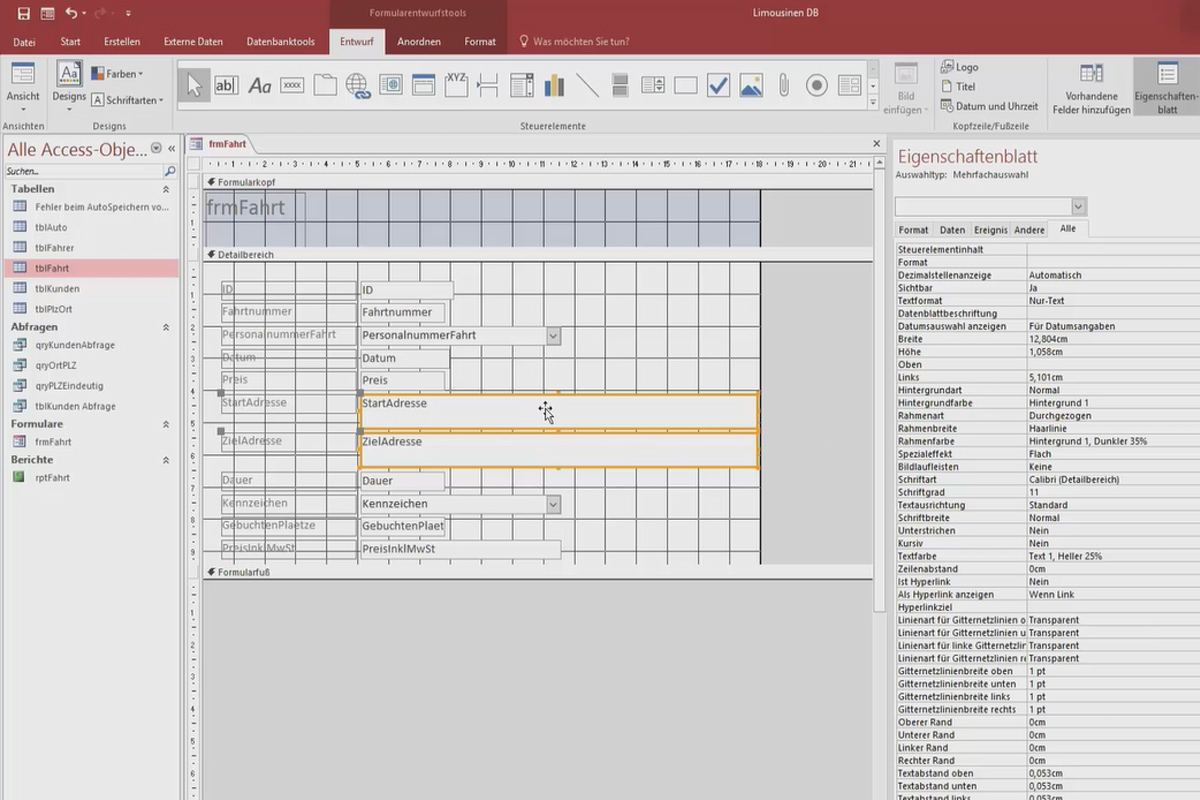Open the Eigenschaftenblatt object selection dropdown
The image size is (1200, 800).
coord(1078,206)
